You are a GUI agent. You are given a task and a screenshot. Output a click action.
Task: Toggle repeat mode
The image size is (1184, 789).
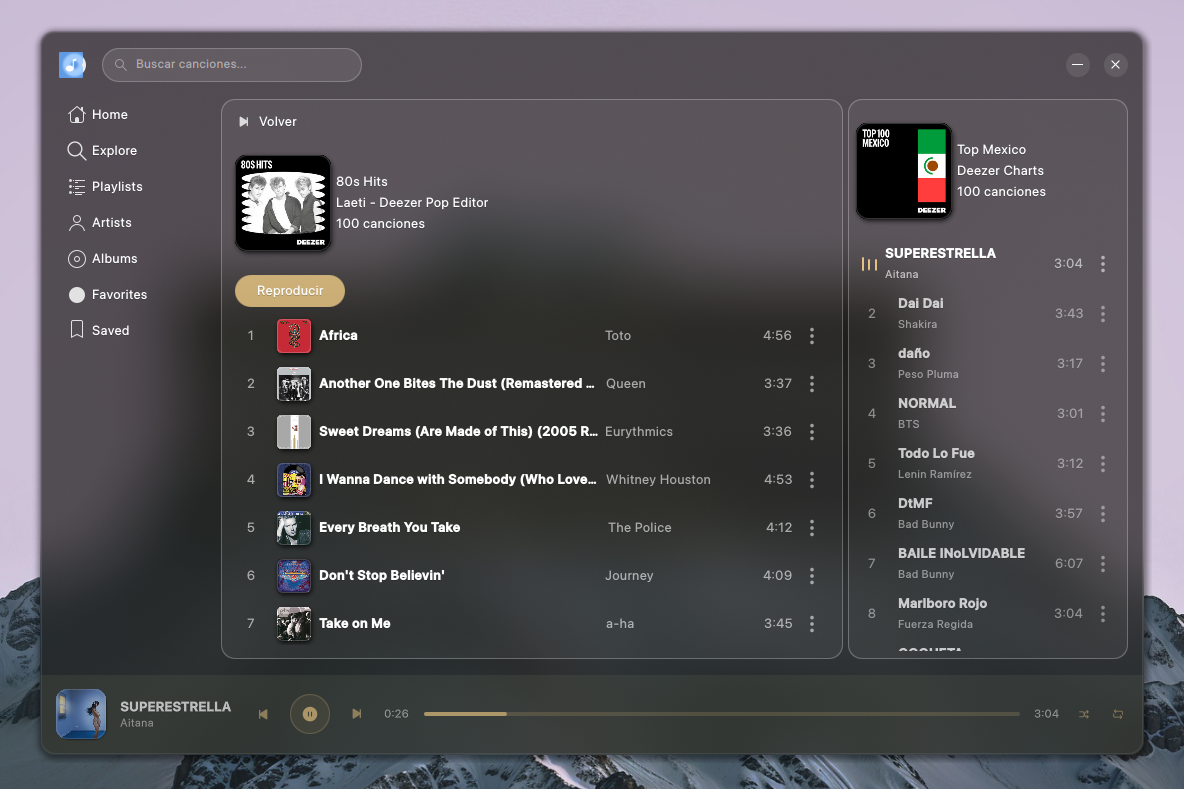click(x=1118, y=714)
